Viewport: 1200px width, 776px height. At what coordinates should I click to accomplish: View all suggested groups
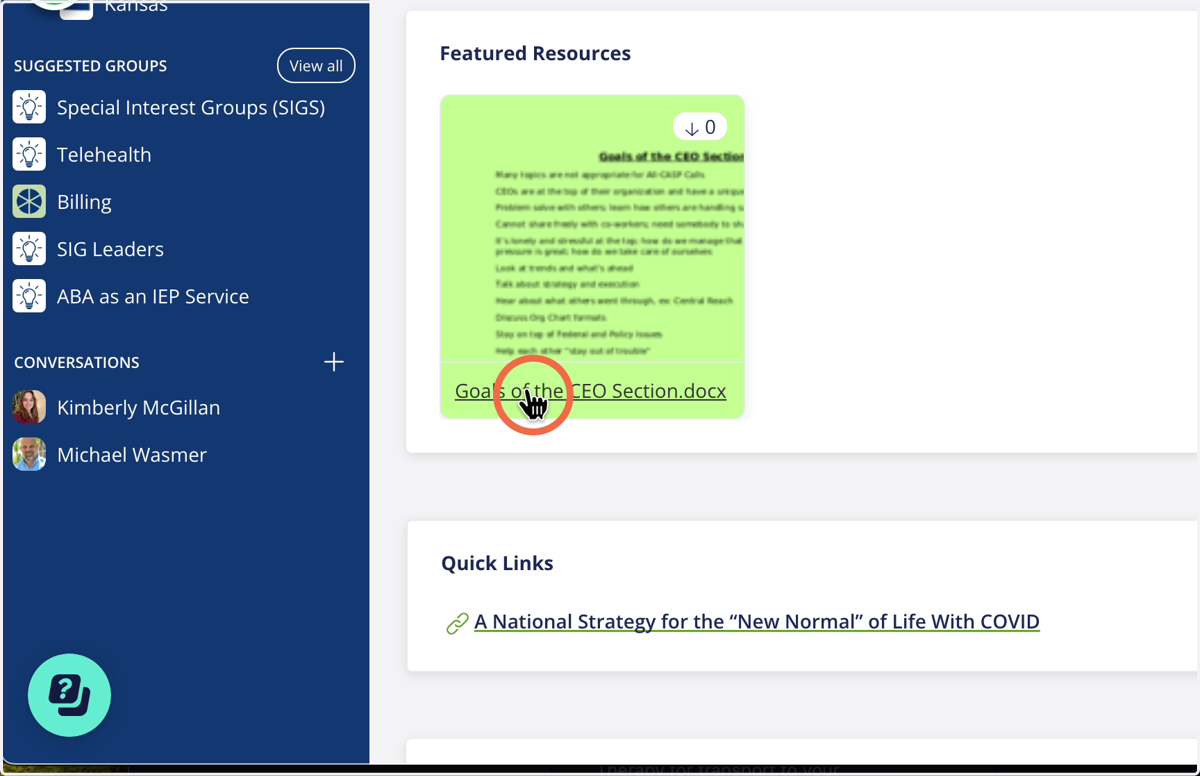[x=316, y=66]
